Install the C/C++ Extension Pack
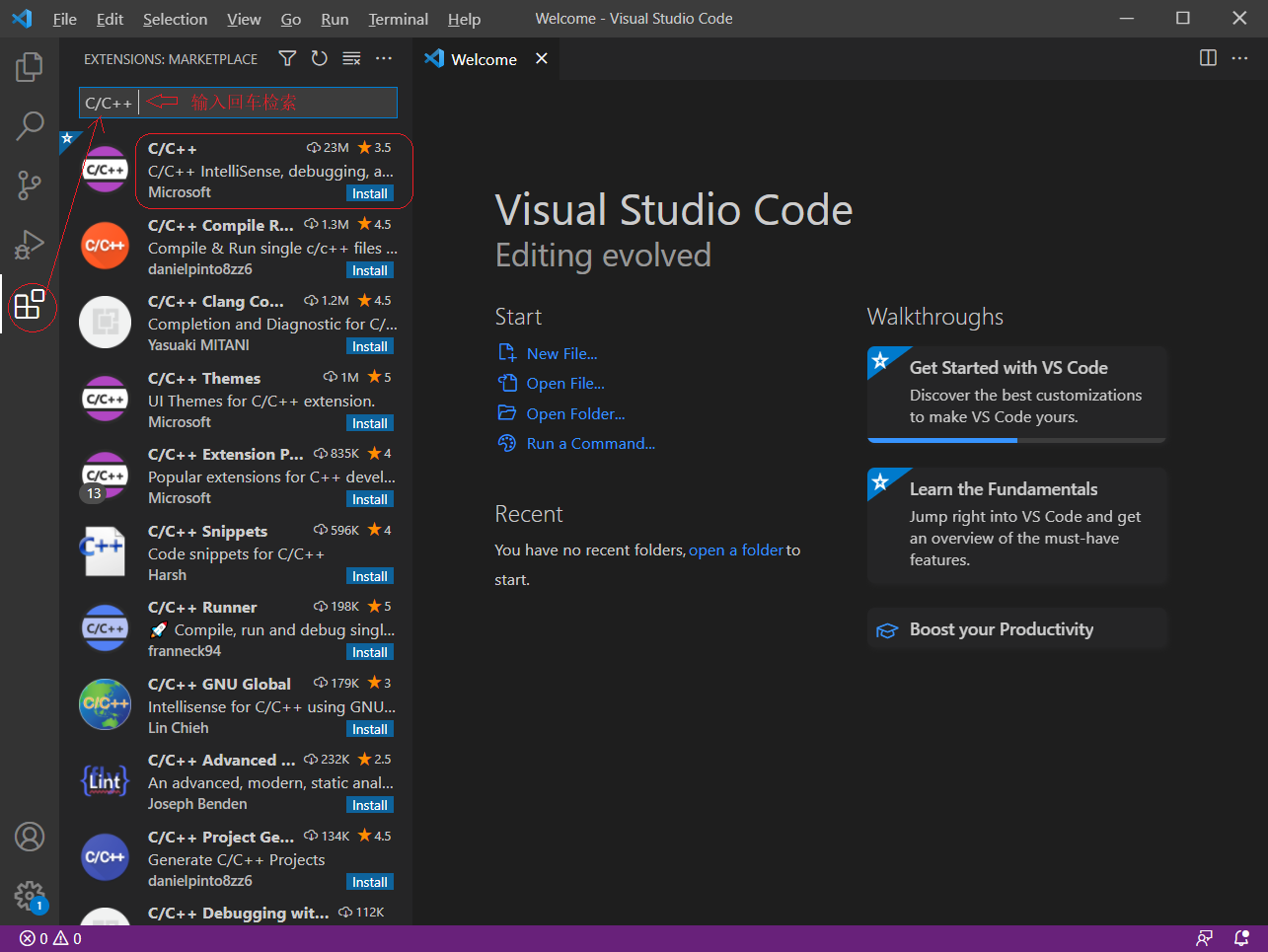The width and height of the screenshot is (1268, 952). pyautogui.click(x=370, y=499)
